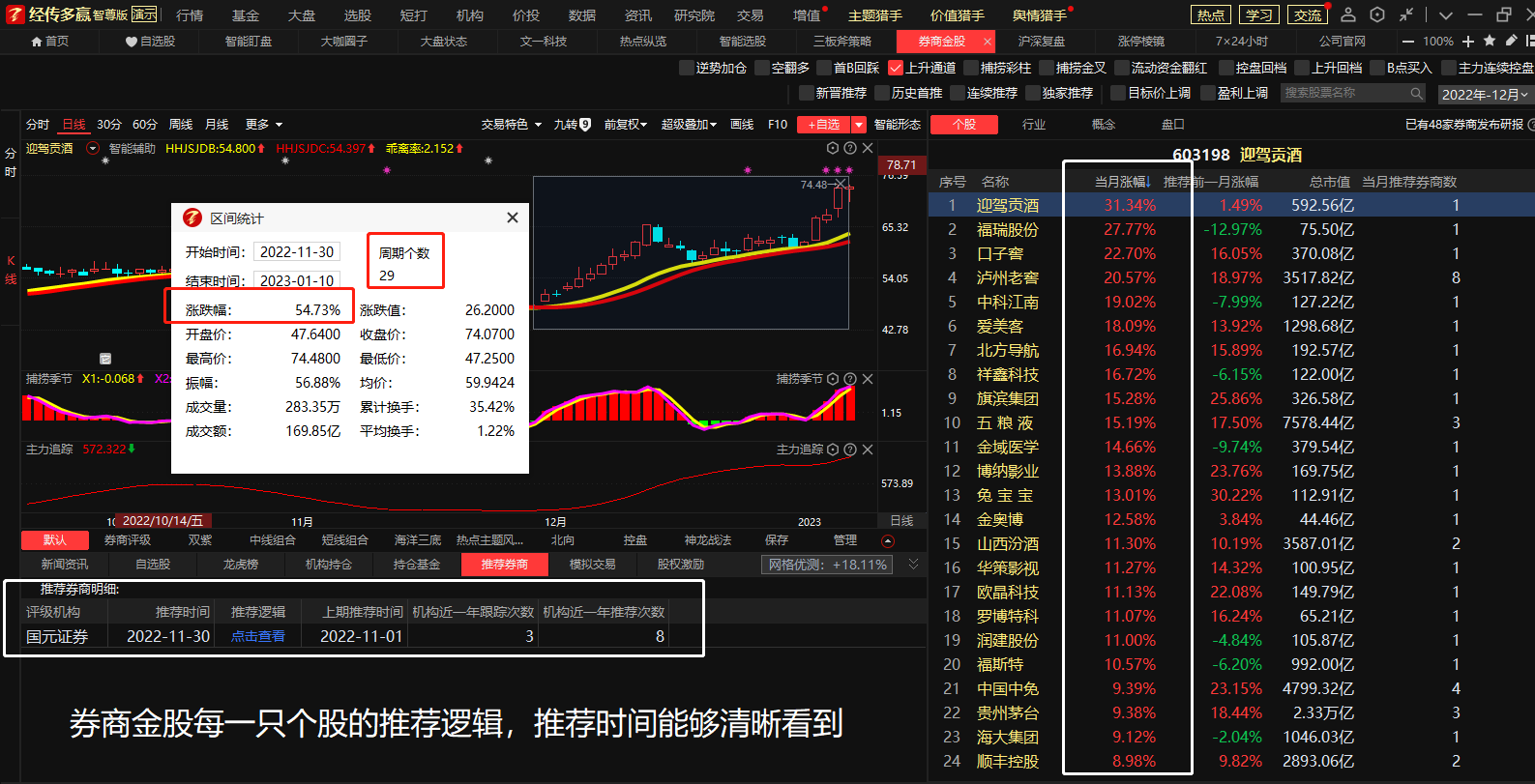
Task: Select the 周线 period tab
Action: pyautogui.click(x=181, y=125)
